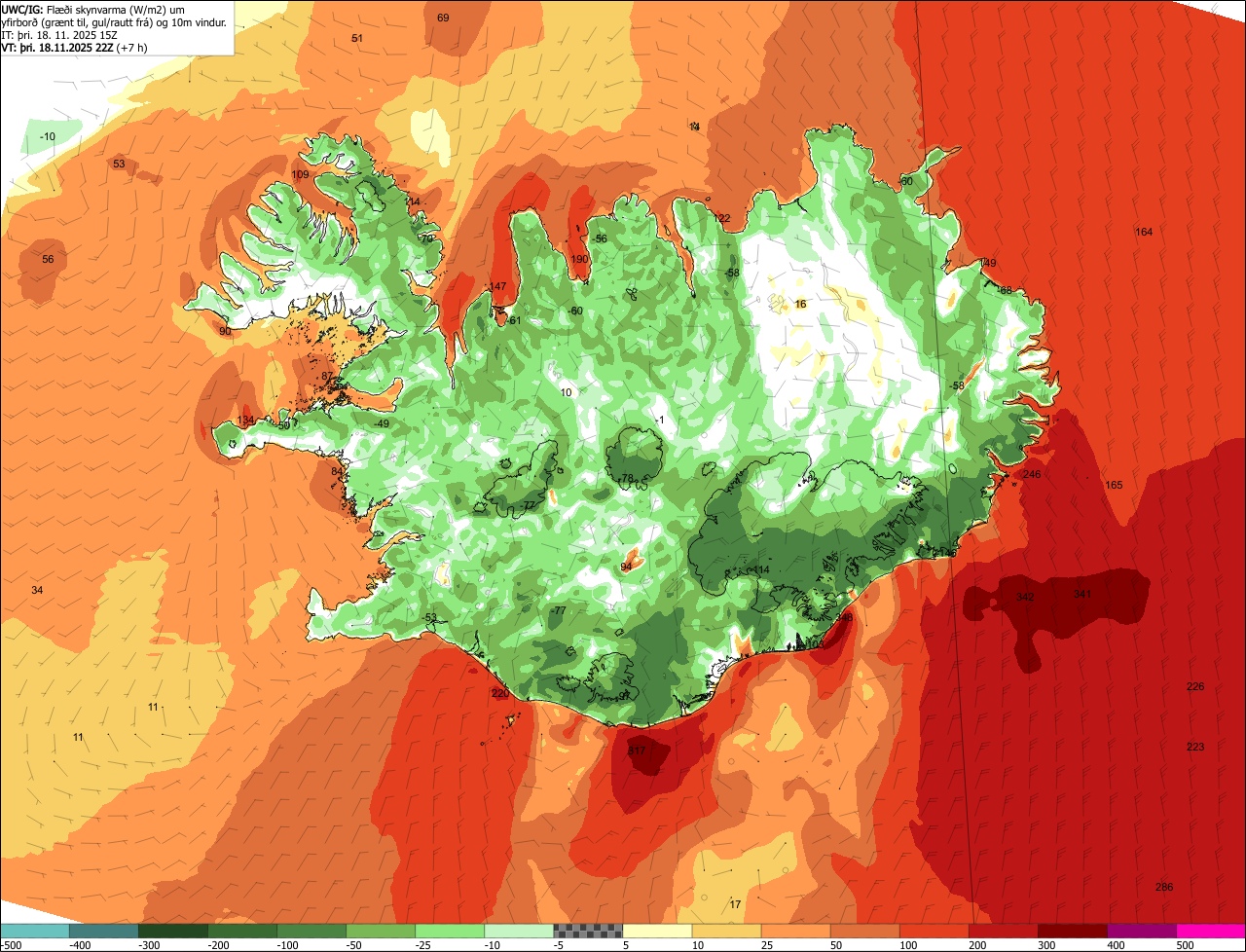Click the map value '109' on the Westfjords

point(300,175)
